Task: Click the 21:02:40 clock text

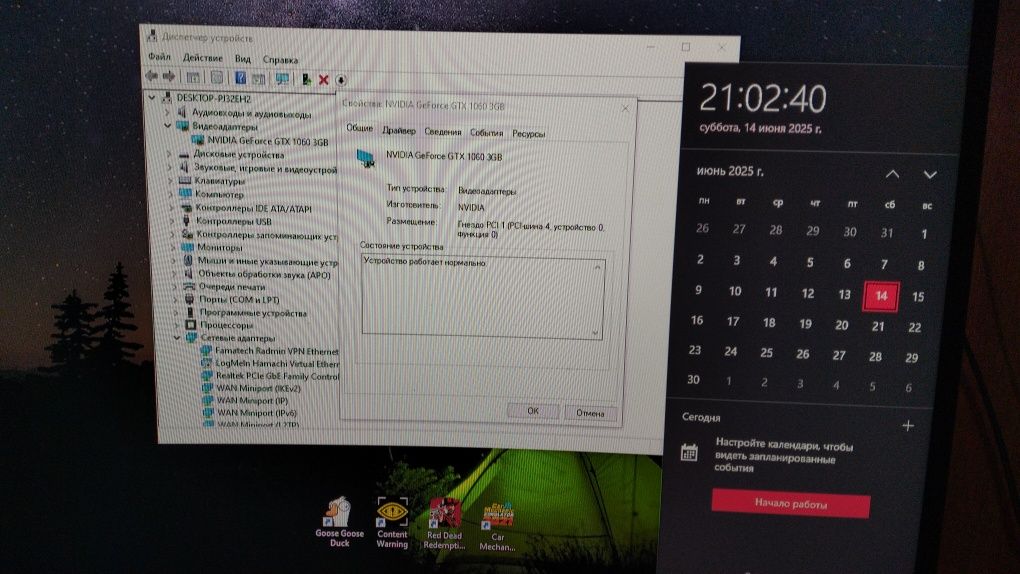Action: click(762, 98)
